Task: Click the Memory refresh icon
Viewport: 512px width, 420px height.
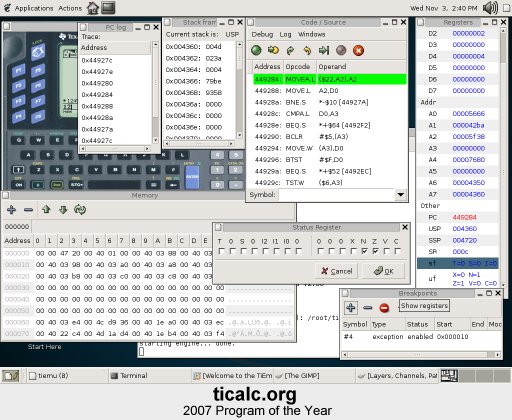Action: tap(80, 210)
